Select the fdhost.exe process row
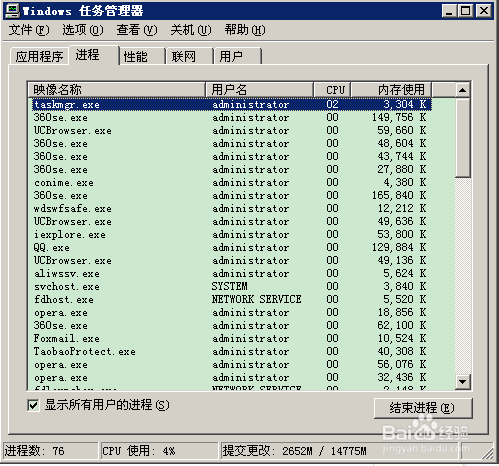The width and height of the screenshot is (499, 466). click(x=232, y=299)
